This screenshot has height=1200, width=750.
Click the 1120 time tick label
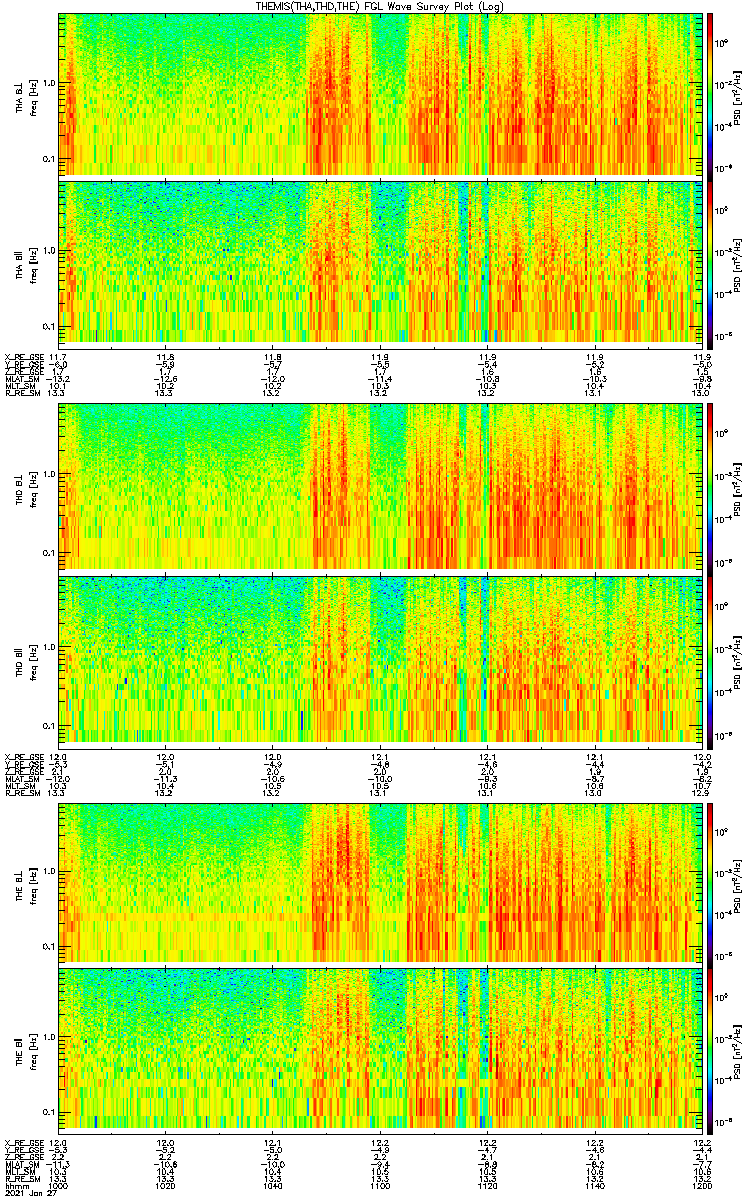click(487, 1185)
